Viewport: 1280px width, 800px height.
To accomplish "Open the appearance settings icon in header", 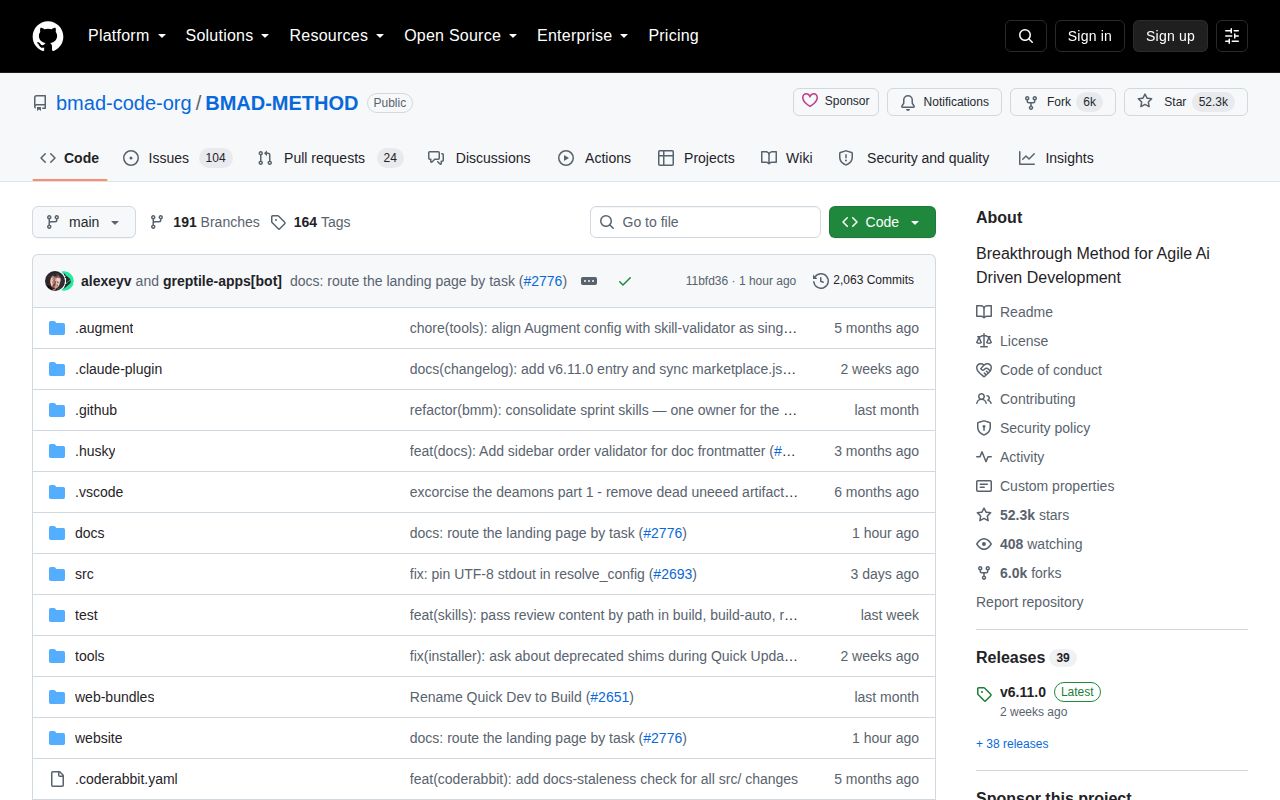I will coord(1232,36).
